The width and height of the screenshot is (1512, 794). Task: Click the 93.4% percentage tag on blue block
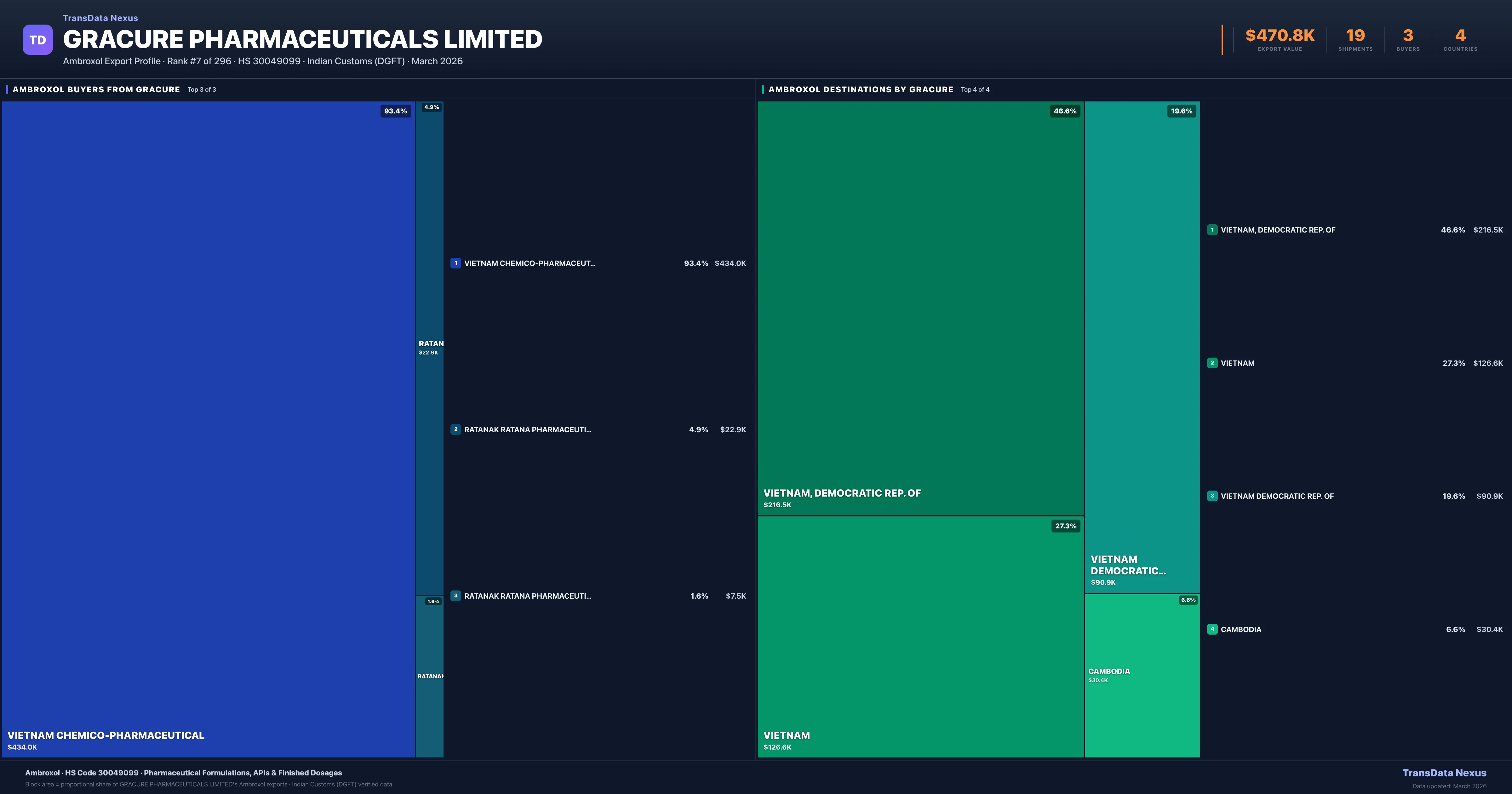(395, 111)
